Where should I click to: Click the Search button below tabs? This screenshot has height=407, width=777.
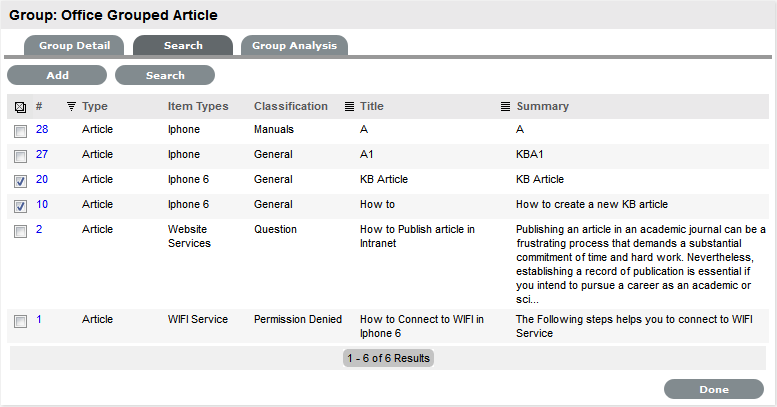(x=165, y=75)
